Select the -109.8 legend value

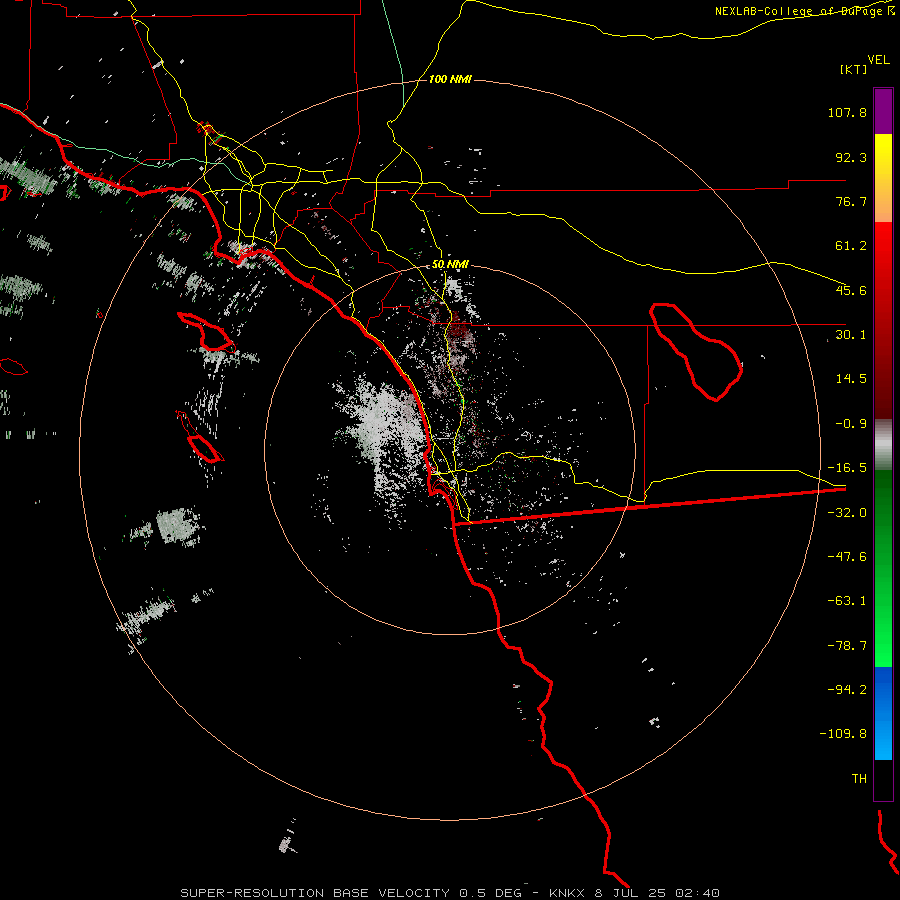coord(843,734)
